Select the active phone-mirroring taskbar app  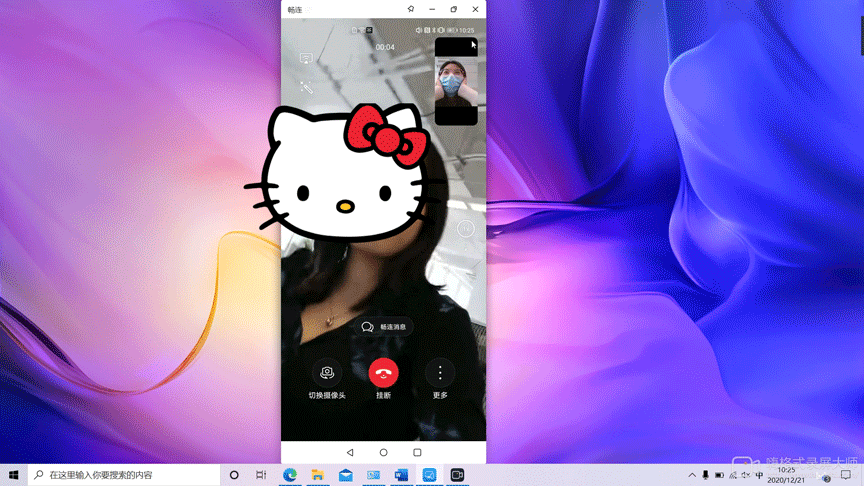(x=429, y=474)
